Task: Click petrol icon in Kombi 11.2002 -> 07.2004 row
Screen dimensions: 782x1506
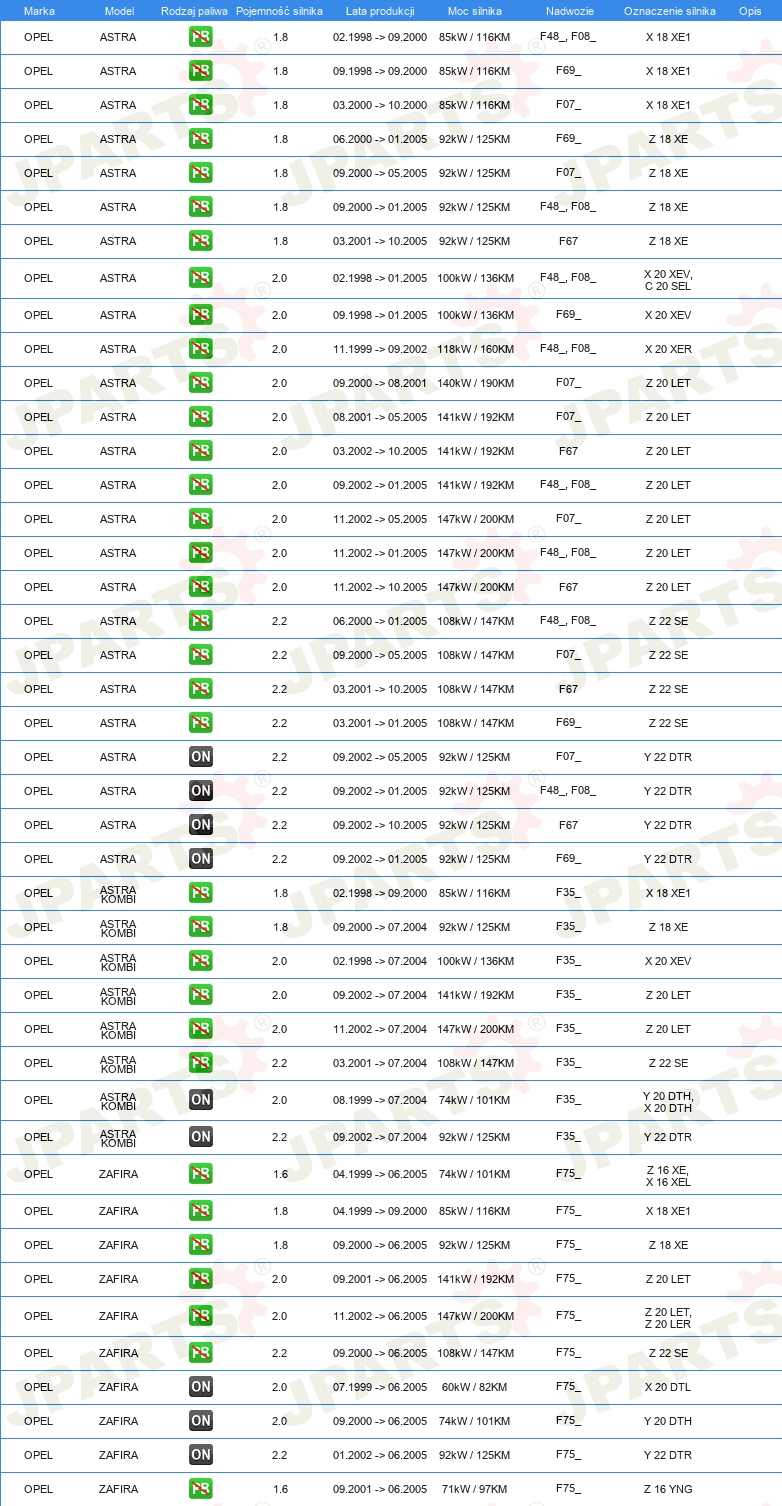Action: pyautogui.click(x=200, y=1029)
